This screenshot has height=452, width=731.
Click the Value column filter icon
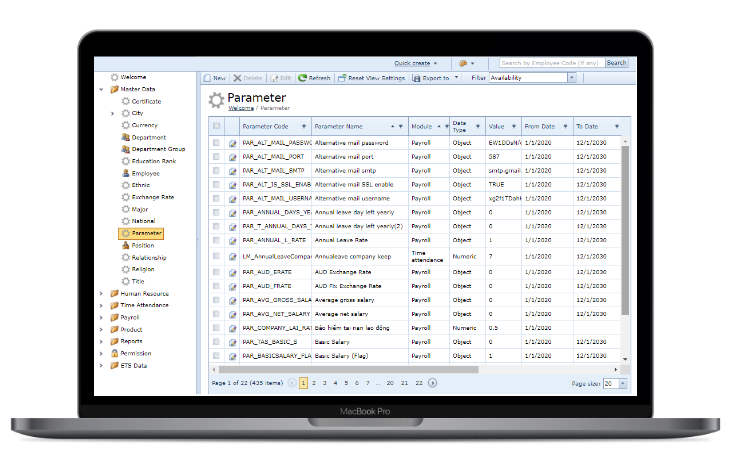[x=514, y=127]
